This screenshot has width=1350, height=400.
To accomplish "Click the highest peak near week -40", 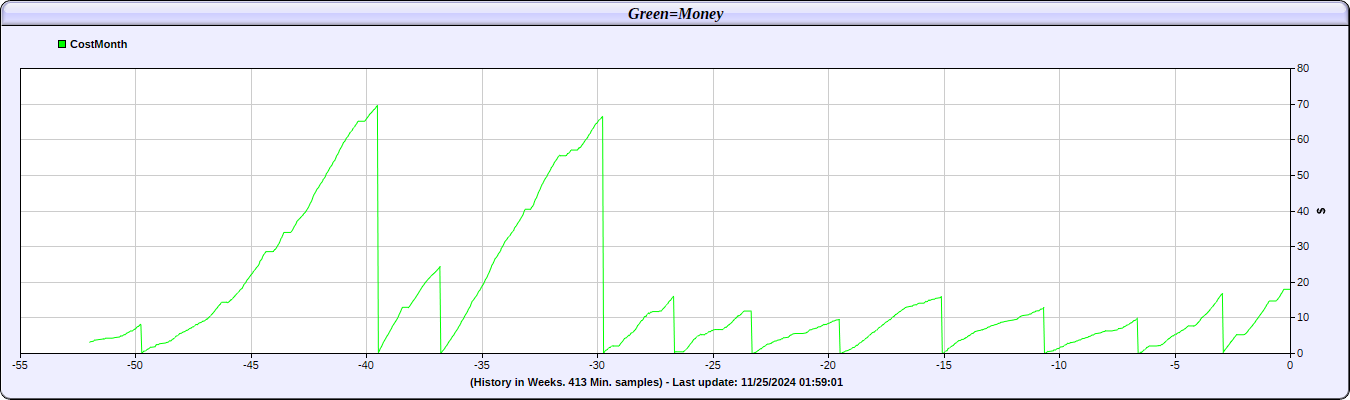I will click(377, 105).
